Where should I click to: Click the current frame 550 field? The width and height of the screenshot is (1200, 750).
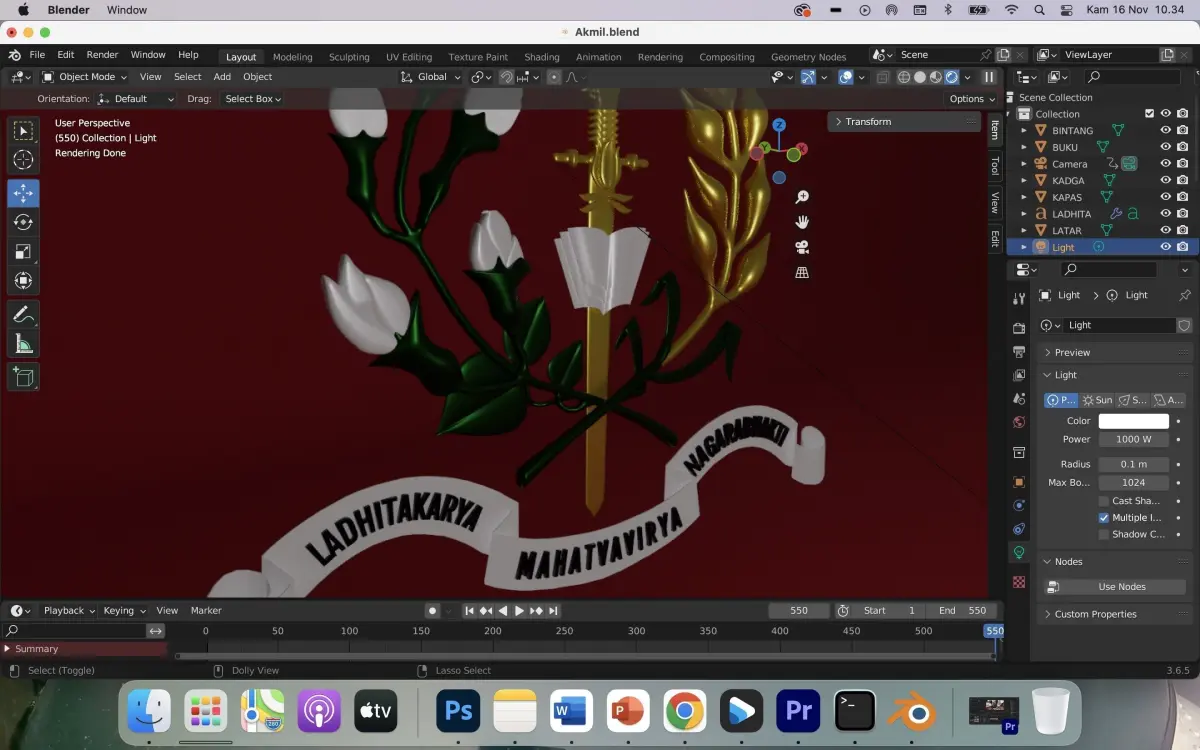(799, 610)
